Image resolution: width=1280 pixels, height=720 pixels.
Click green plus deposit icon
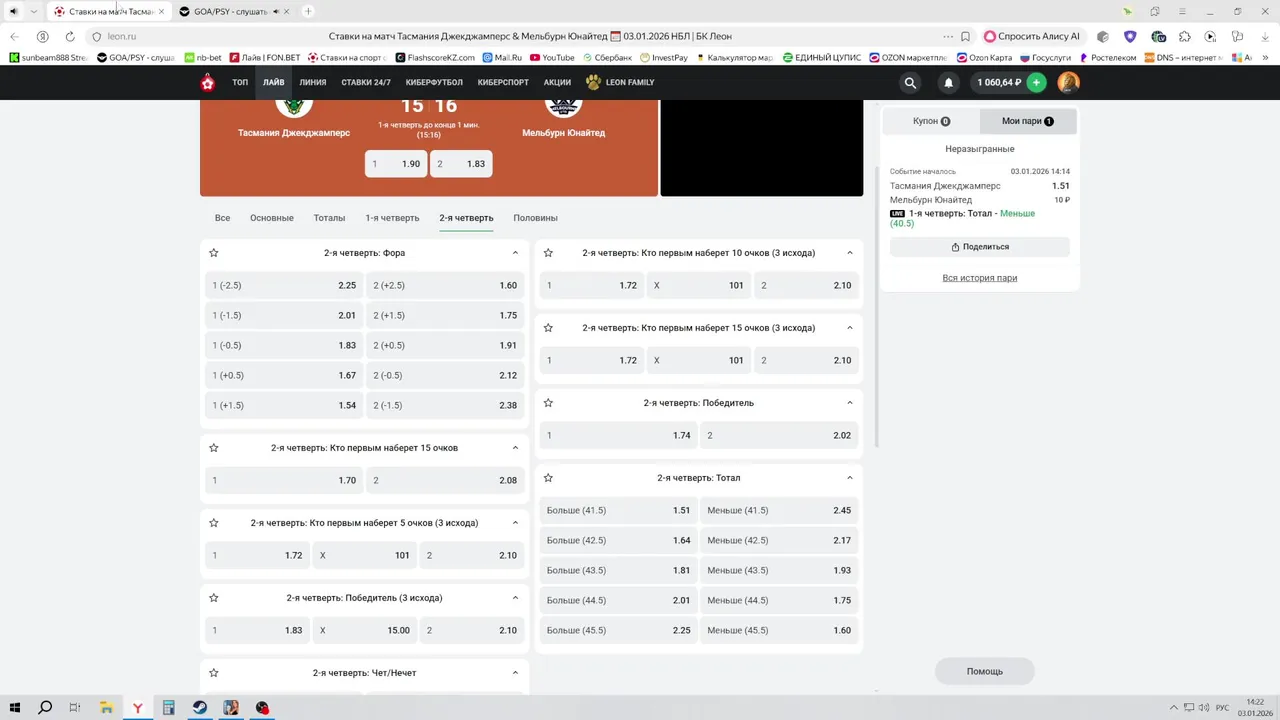point(1037,82)
